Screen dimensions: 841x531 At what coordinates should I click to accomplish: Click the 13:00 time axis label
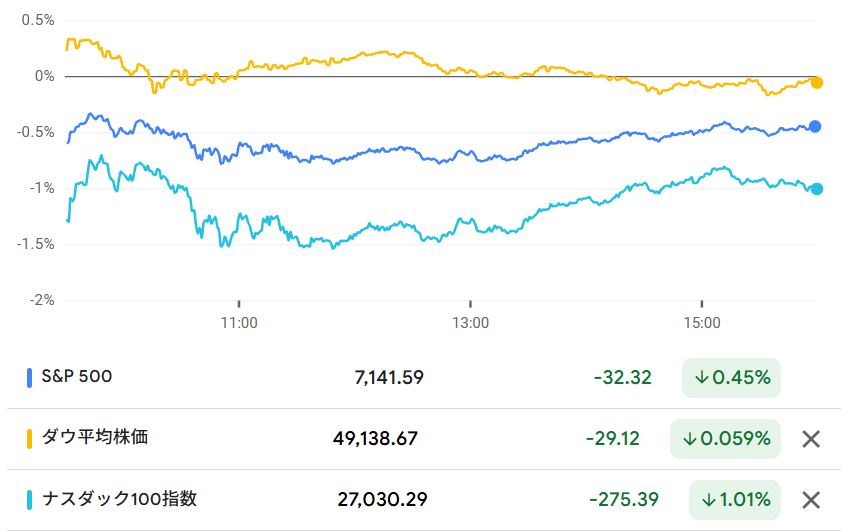tap(470, 323)
